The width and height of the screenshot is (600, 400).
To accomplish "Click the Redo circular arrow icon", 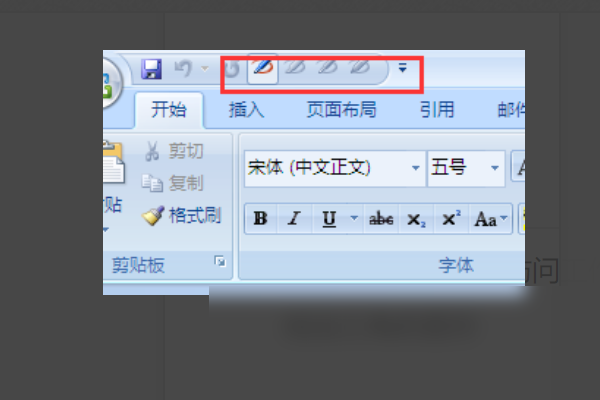I will point(232,70).
